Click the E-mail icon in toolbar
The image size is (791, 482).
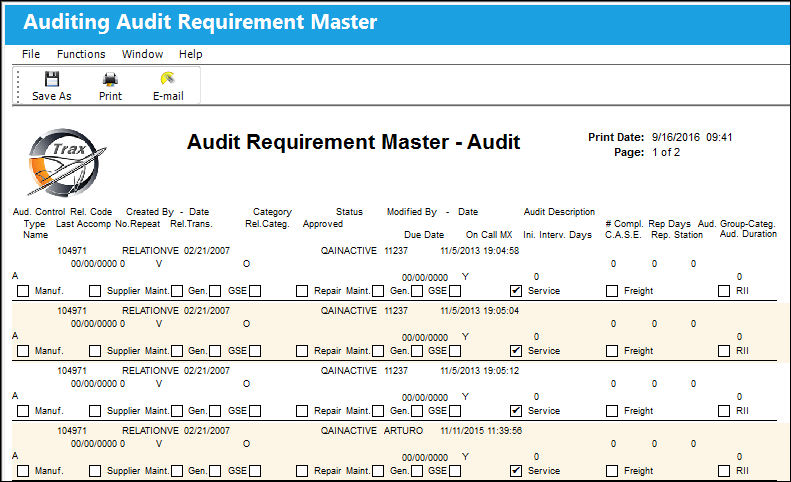[x=167, y=78]
